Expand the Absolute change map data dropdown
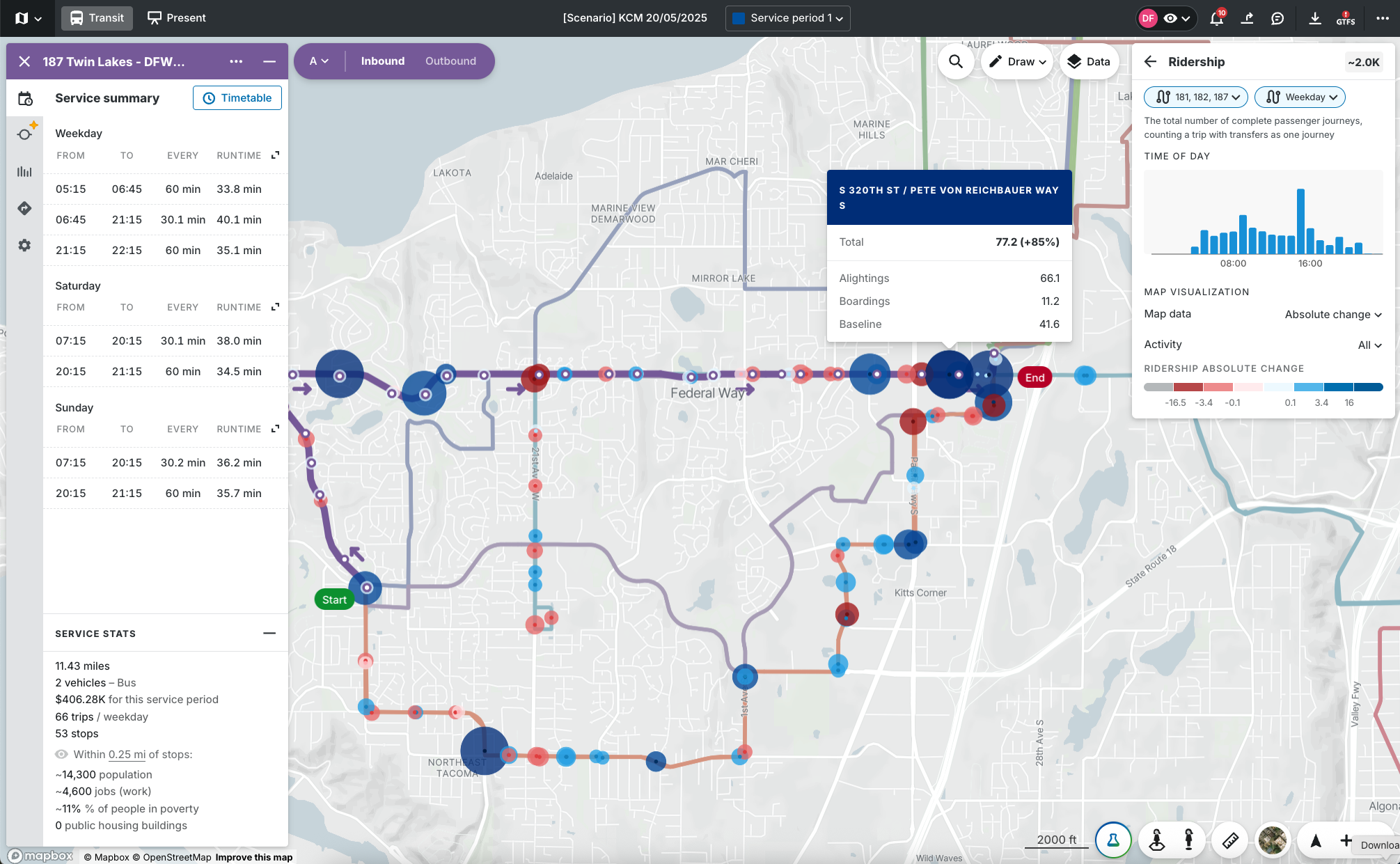This screenshot has height=864, width=1400. point(1332,315)
